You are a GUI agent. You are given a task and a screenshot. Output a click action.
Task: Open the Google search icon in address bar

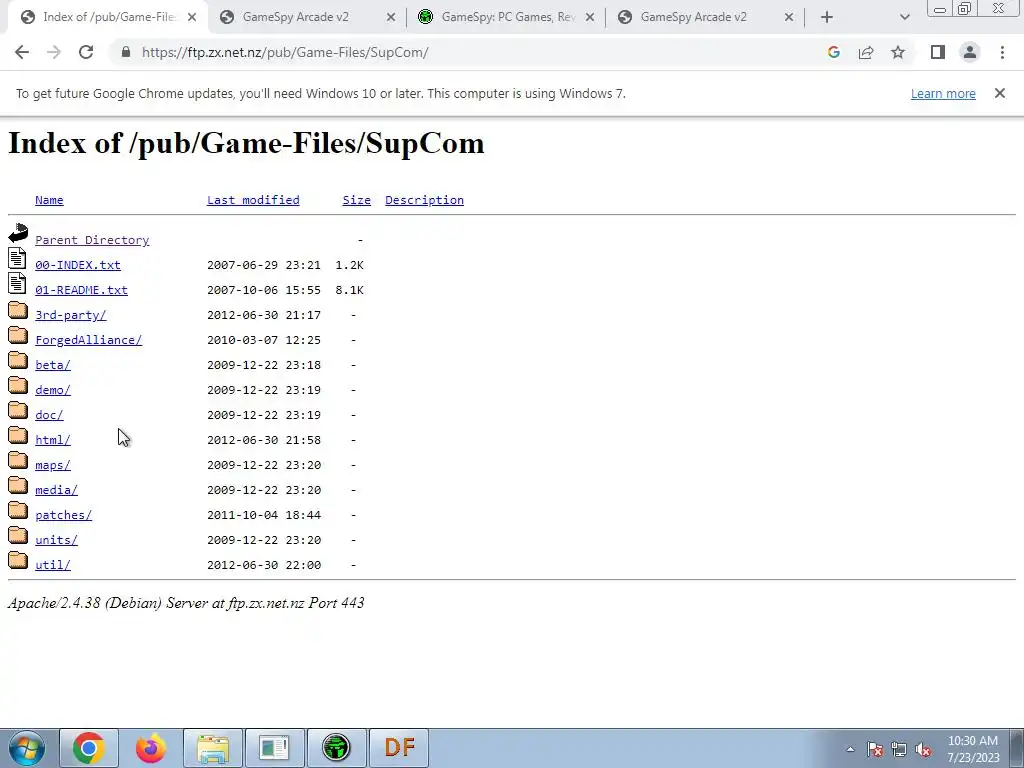[x=833, y=52]
